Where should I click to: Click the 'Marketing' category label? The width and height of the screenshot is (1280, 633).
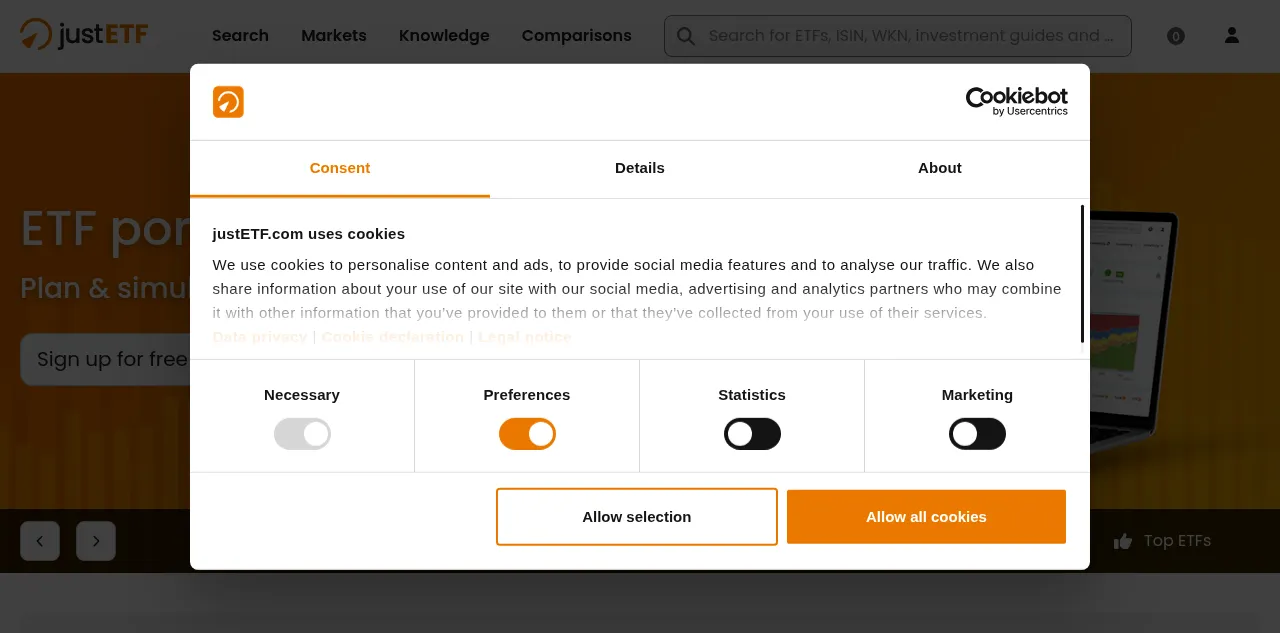click(x=977, y=395)
